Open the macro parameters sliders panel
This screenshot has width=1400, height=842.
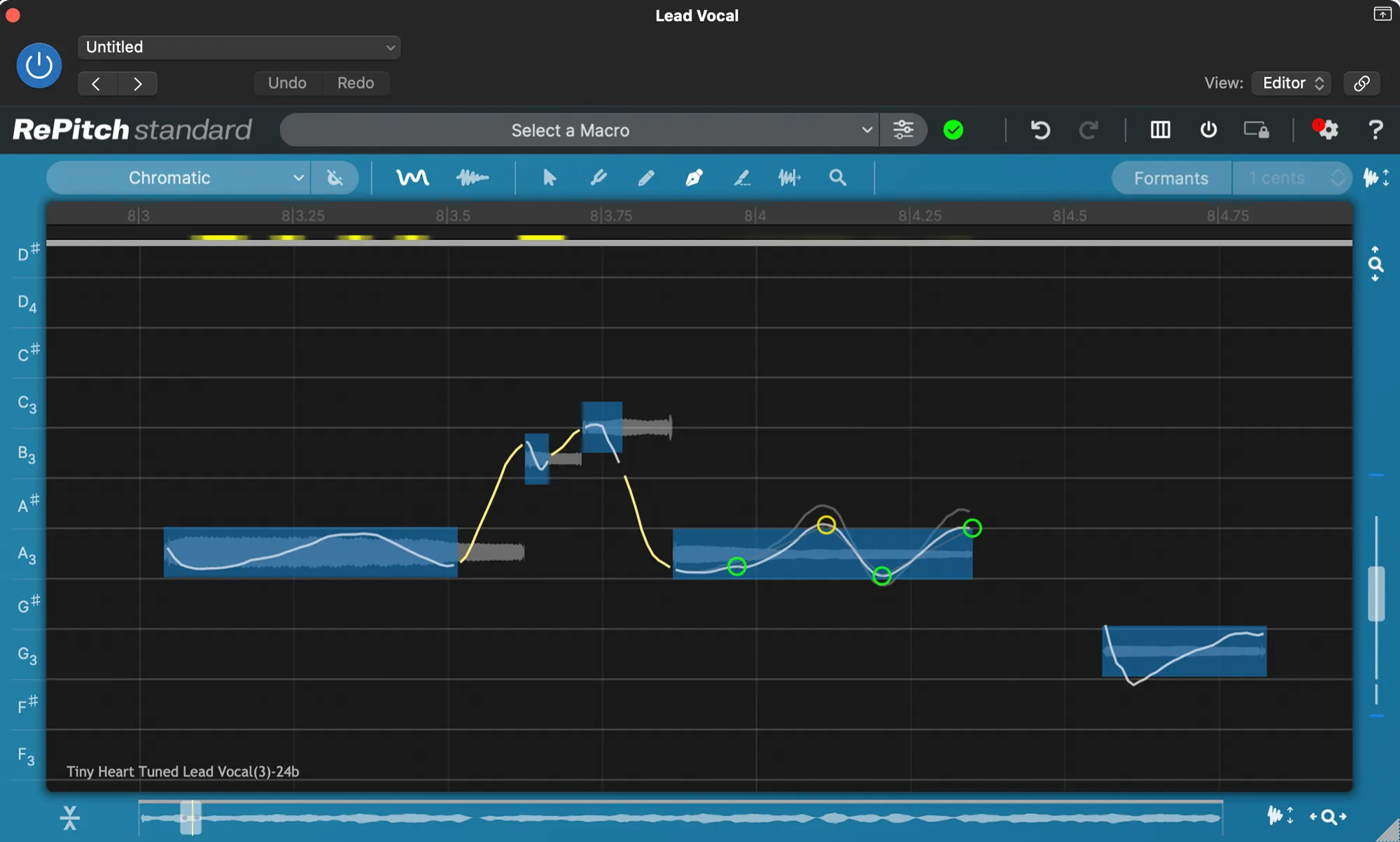pos(904,130)
